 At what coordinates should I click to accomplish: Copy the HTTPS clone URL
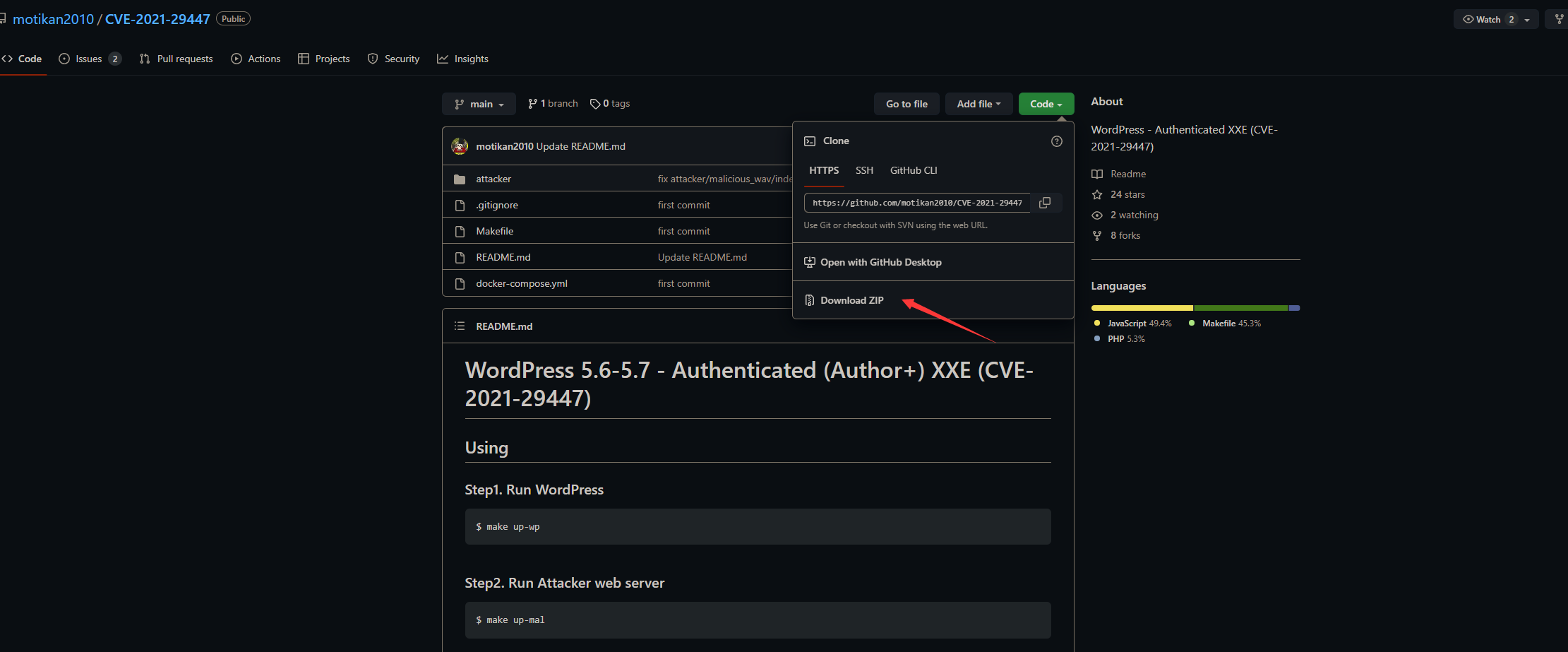coord(1045,203)
